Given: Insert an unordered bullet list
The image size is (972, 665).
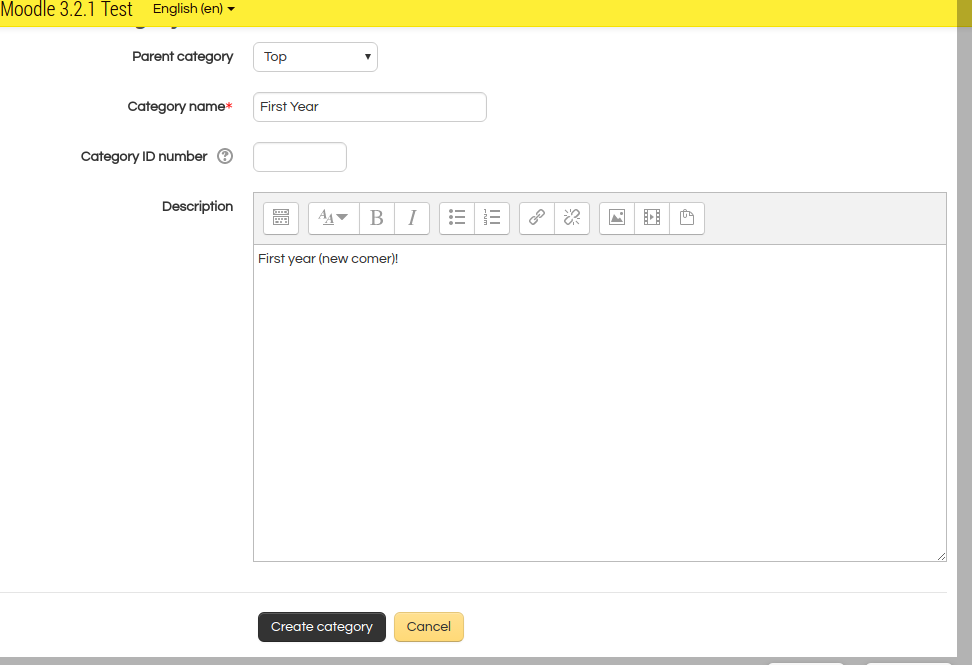Looking at the screenshot, I should pos(457,218).
